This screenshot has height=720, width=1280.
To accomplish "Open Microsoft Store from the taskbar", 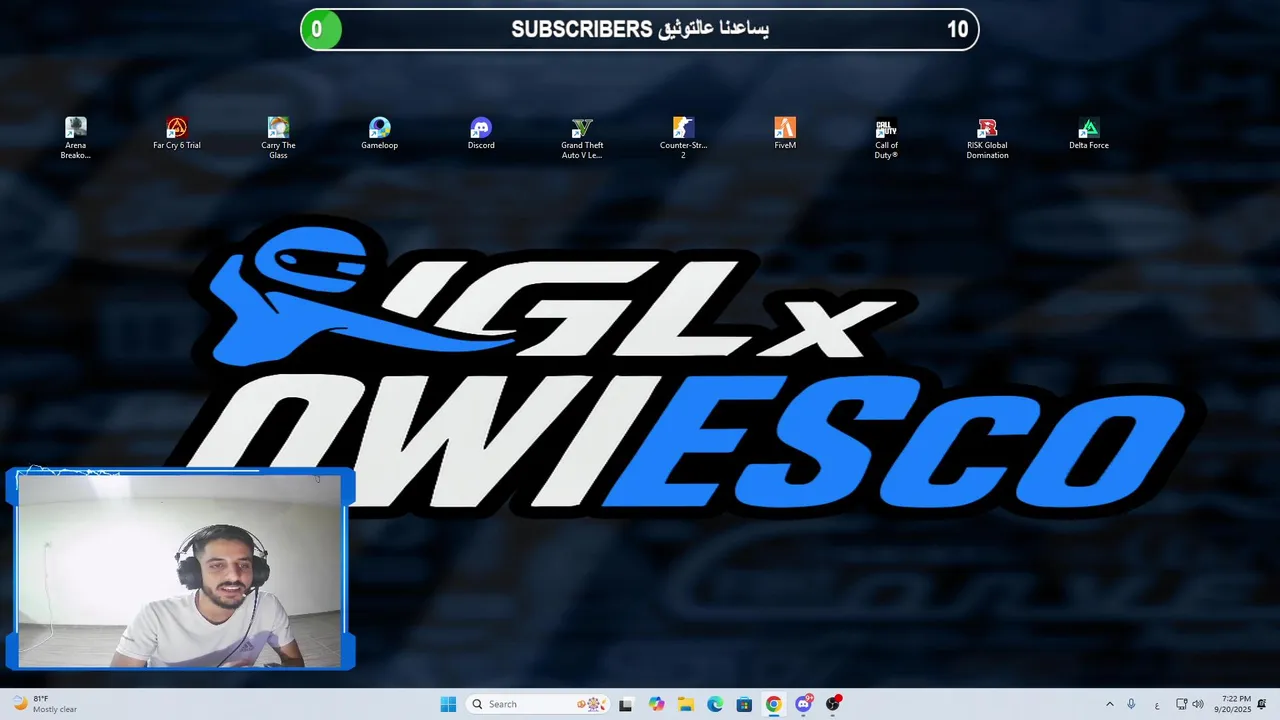I will click(x=744, y=704).
